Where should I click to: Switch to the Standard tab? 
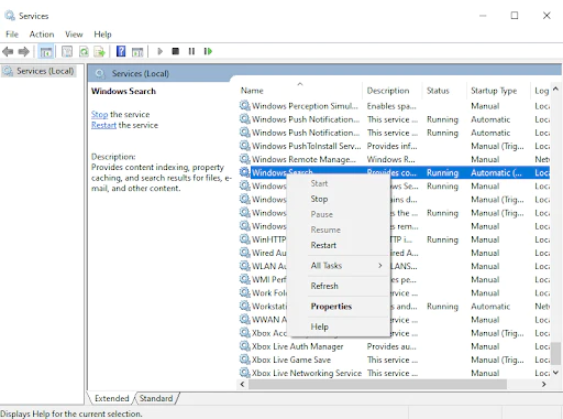coord(156,399)
